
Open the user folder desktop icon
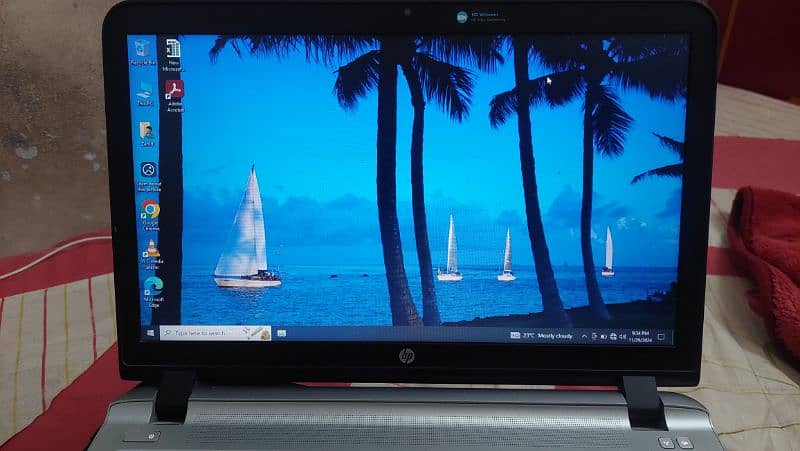(x=147, y=134)
